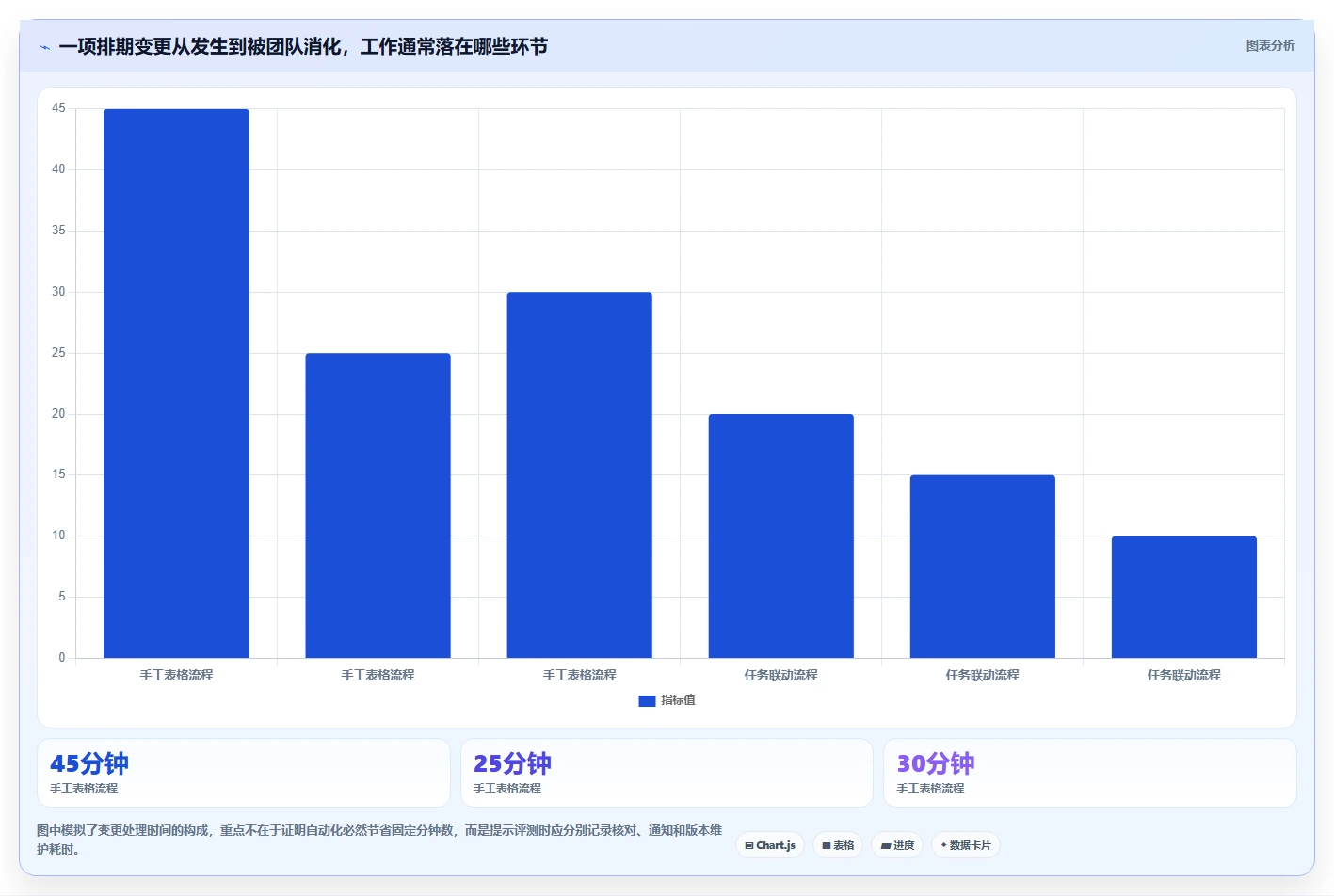The height and width of the screenshot is (896, 1334).
Task: Click the bar reaching value 30
Action: click(x=579, y=474)
